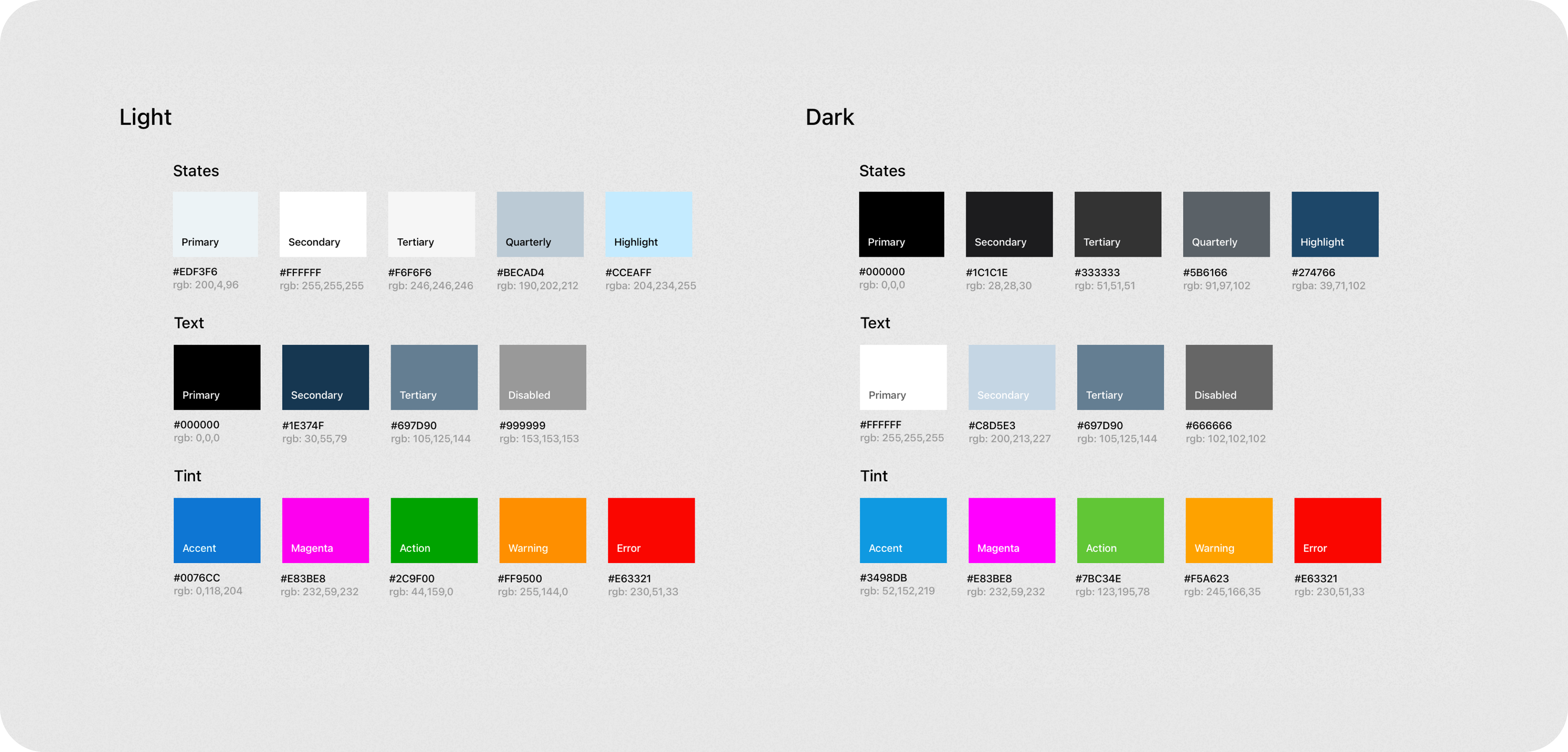Click Light Tint Magenta swatch
This screenshot has width=1568, height=752.
(x=326, y=530)
